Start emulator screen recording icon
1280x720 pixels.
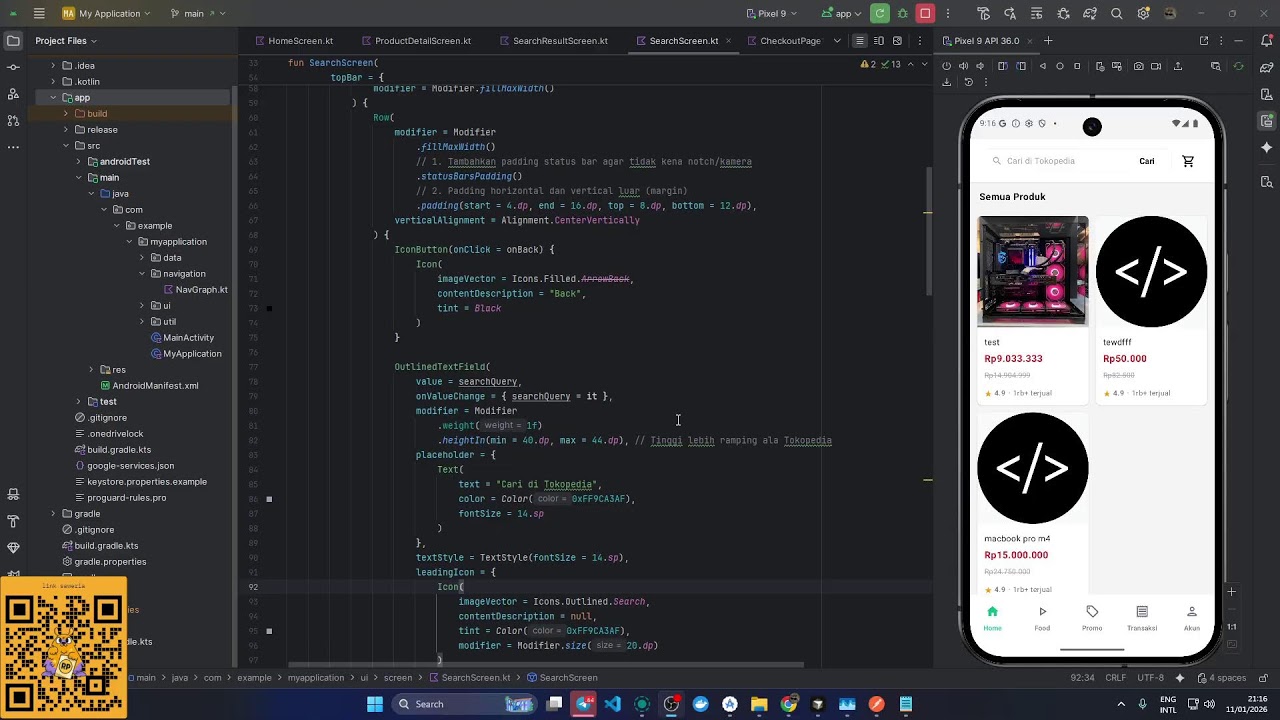click(x=1156, y=66)
